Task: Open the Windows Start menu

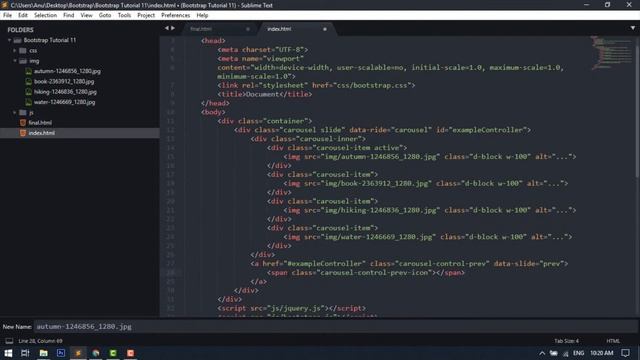Action: tap(8, 353)
